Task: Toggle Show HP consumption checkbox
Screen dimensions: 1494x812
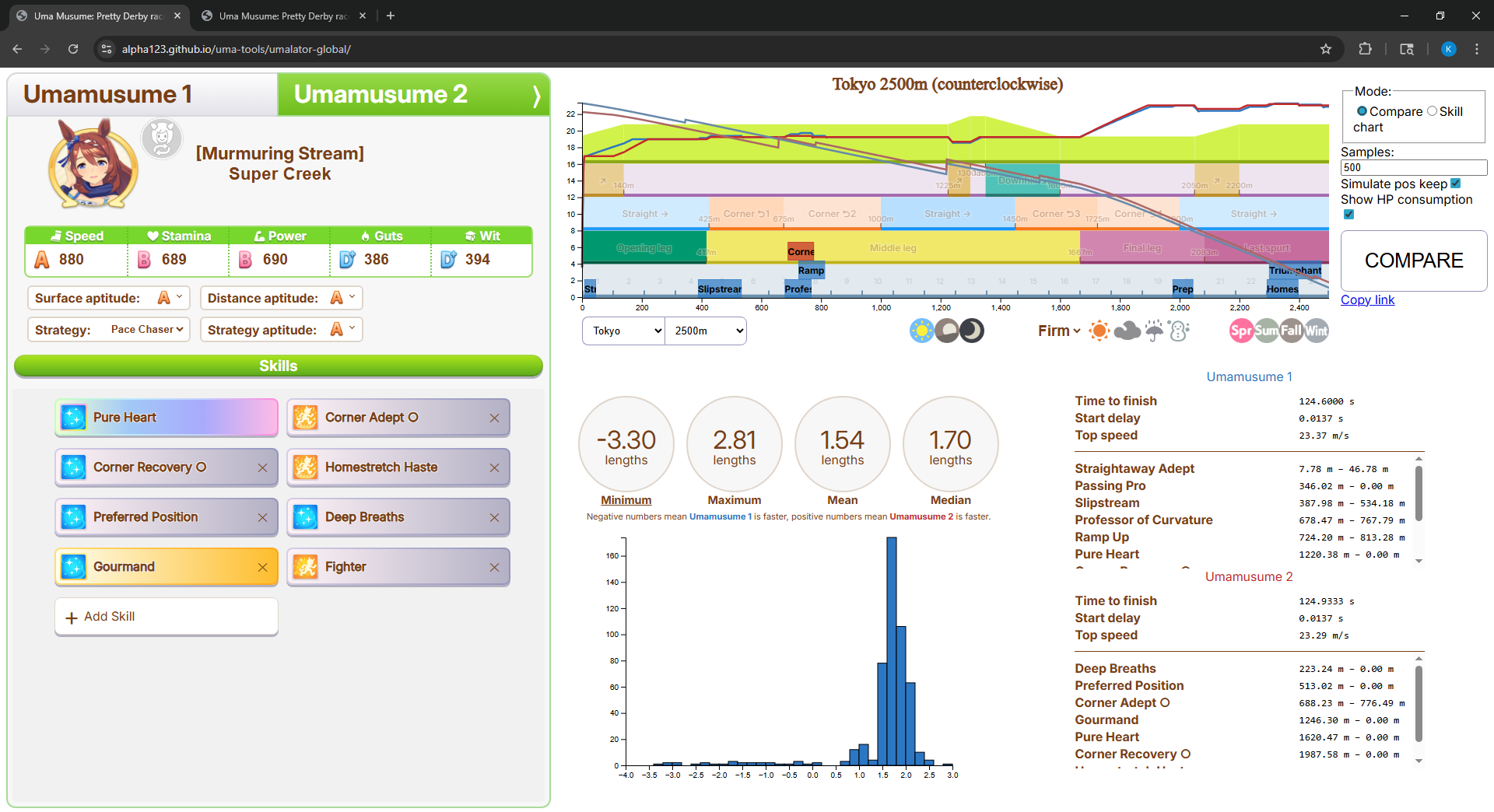Action: (x=1348, y=215)
